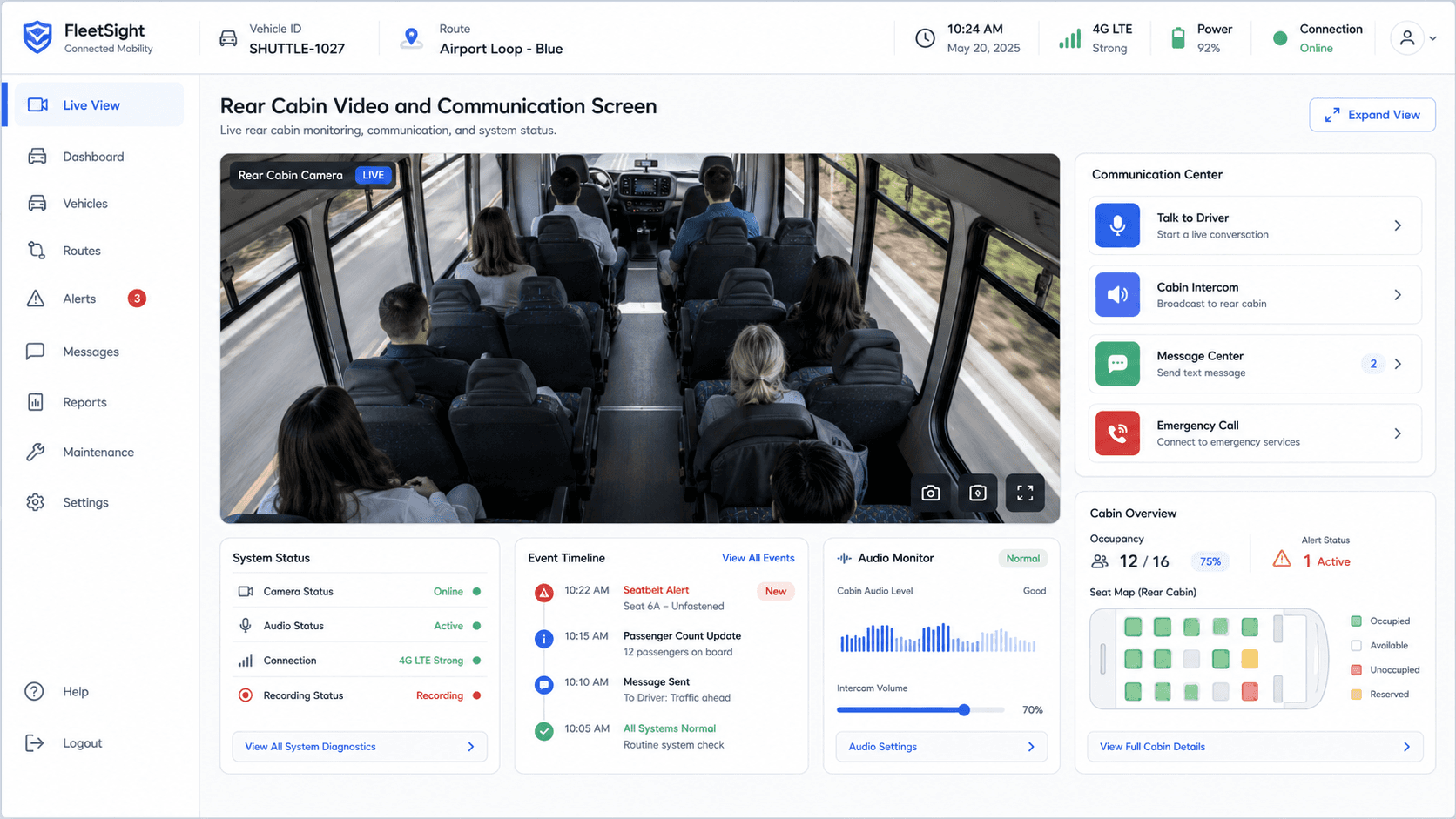This screenshot has width=1456, height=819.
Task: Click the Talk to Driver microphone icon
Action: click(1118, 225)
